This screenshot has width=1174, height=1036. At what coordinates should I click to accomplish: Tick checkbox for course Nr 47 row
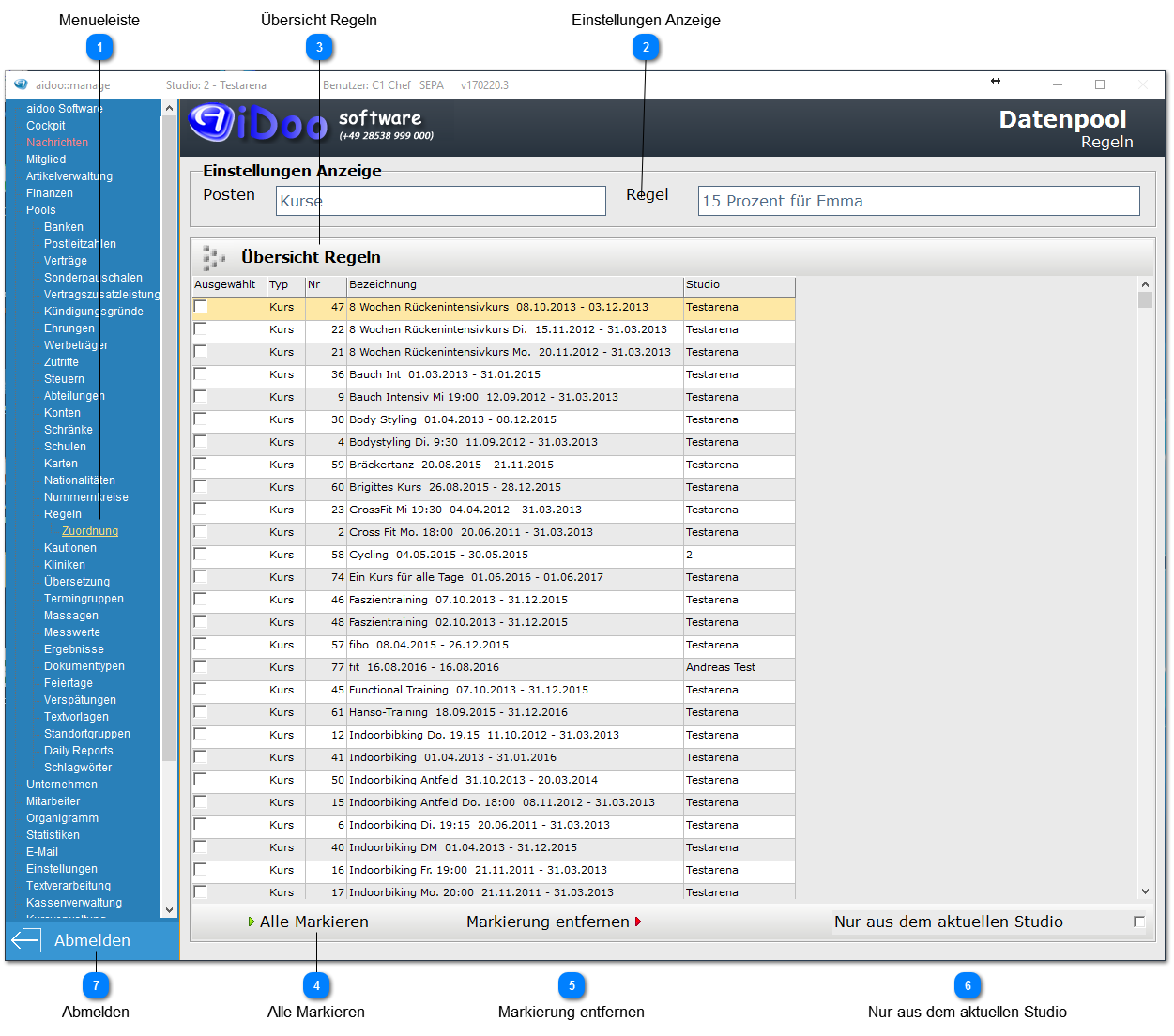(200, 307)
